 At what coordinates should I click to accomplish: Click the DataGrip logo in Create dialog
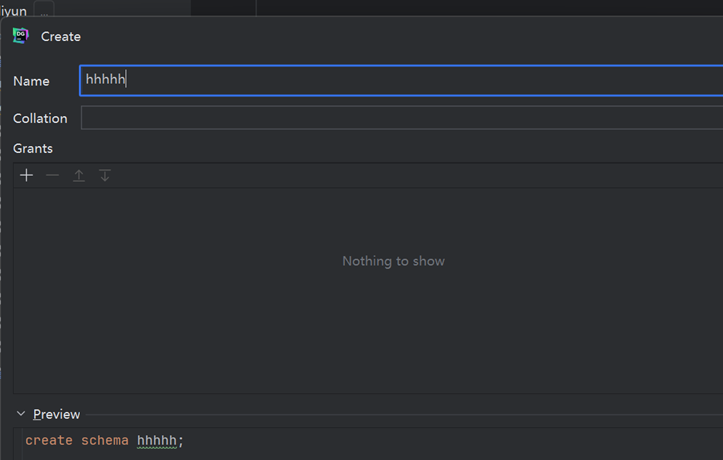(20, 35)
